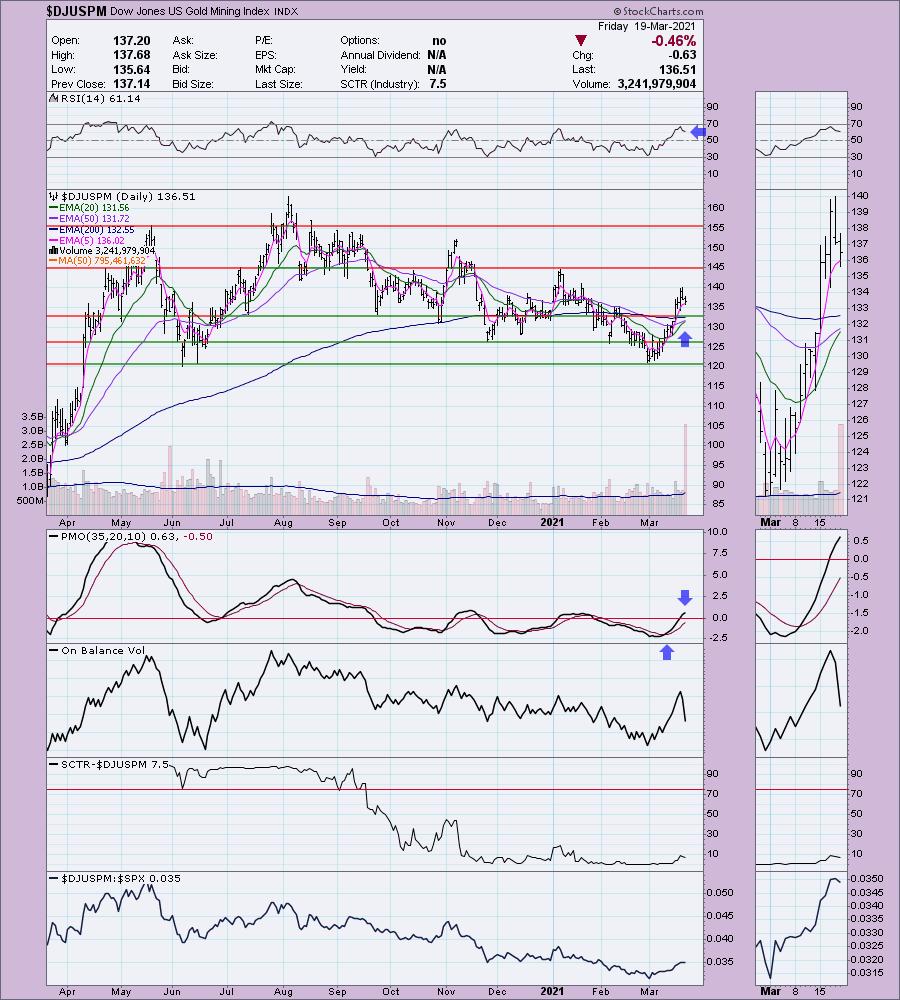Image resolution: width=900 pixels, height=1000 pixels.
Task: Click the MA(50) 795,461,632 volume legend
Action: click(x=102, y=260)
